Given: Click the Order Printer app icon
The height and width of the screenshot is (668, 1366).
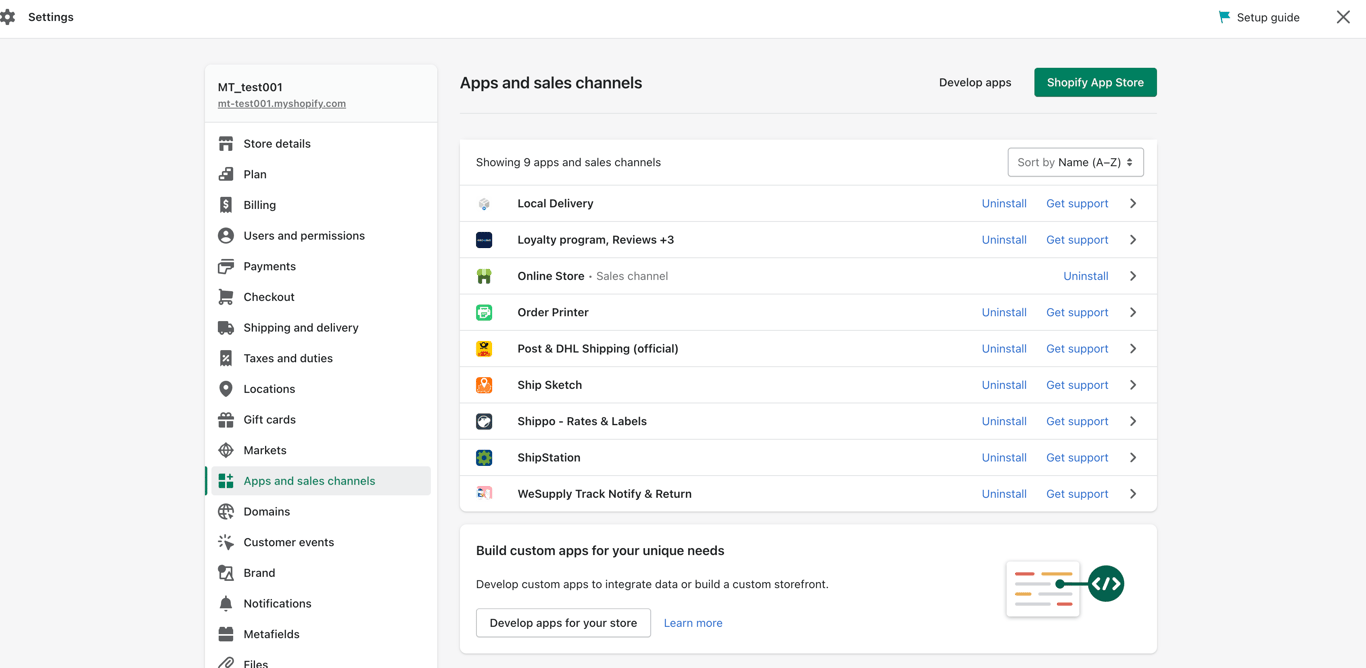Looking at the screenshot, I should point(484,313).
